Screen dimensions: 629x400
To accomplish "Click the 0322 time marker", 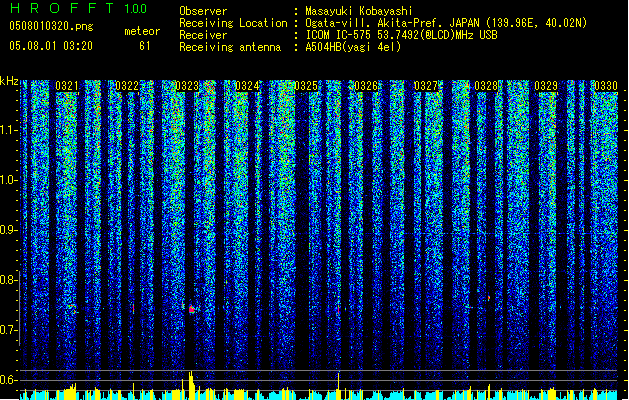I will pyautogui.click(x=127, y=86).
